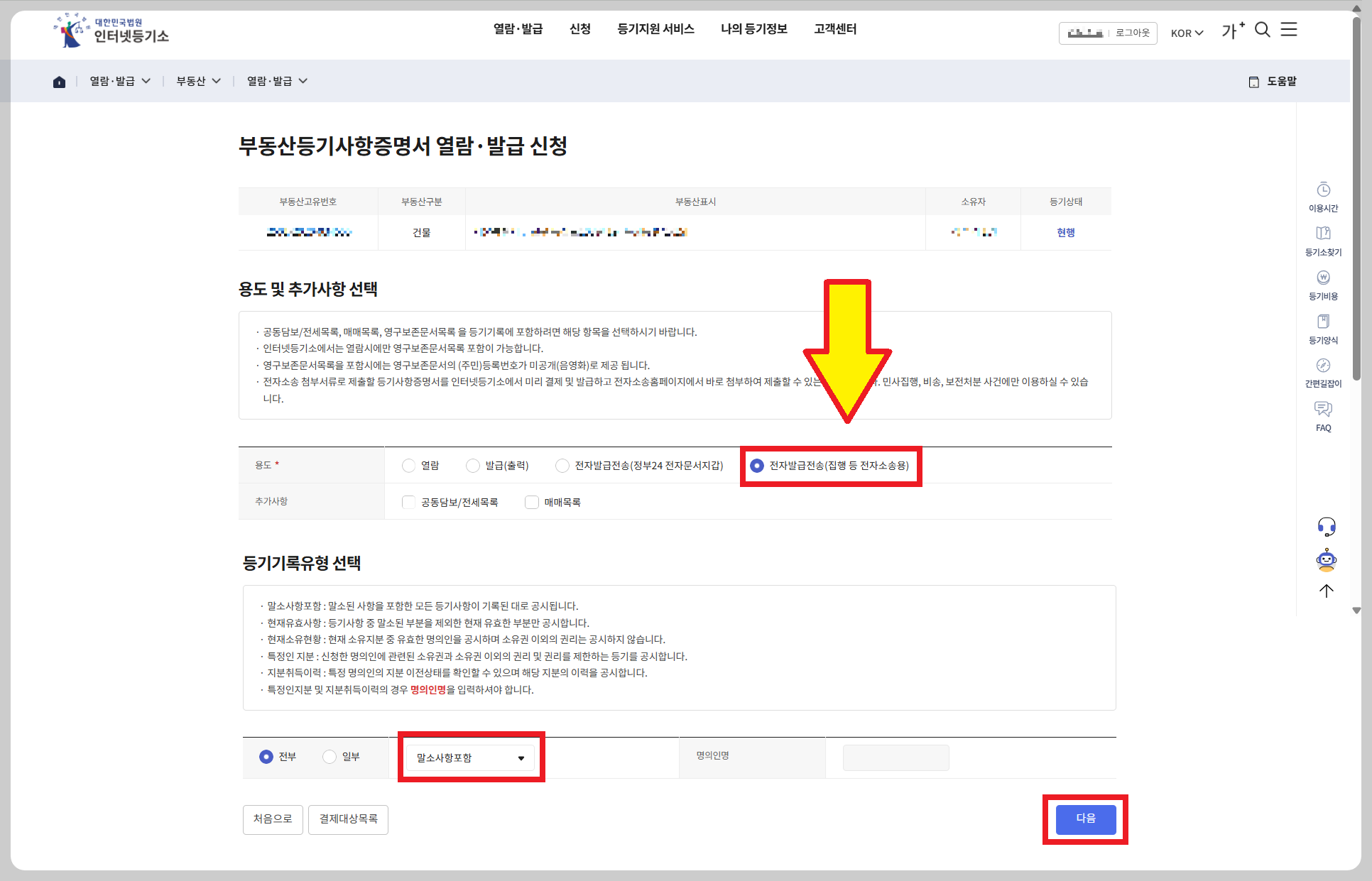
Task: Click the 이용시간 clock icon
Action: (1323, 190)
